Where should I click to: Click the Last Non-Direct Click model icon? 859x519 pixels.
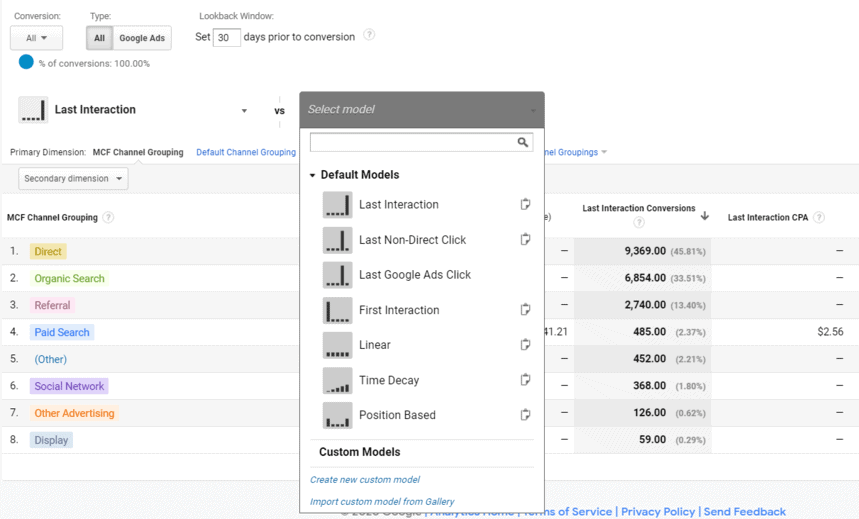coord(337,240)
